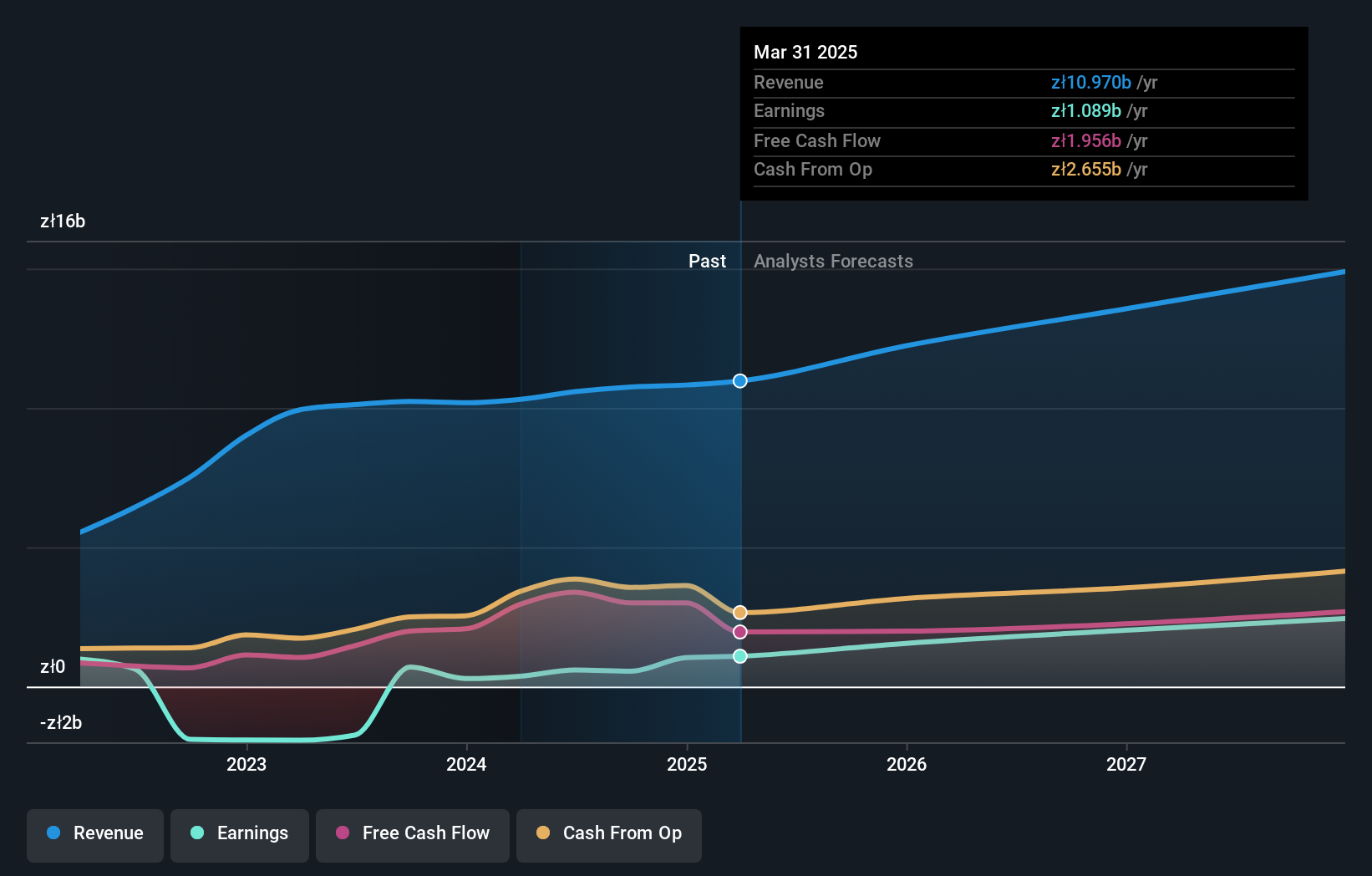Select the Revenue marker on the blue line
This screenshot has height=876, width=1372.
740,381
